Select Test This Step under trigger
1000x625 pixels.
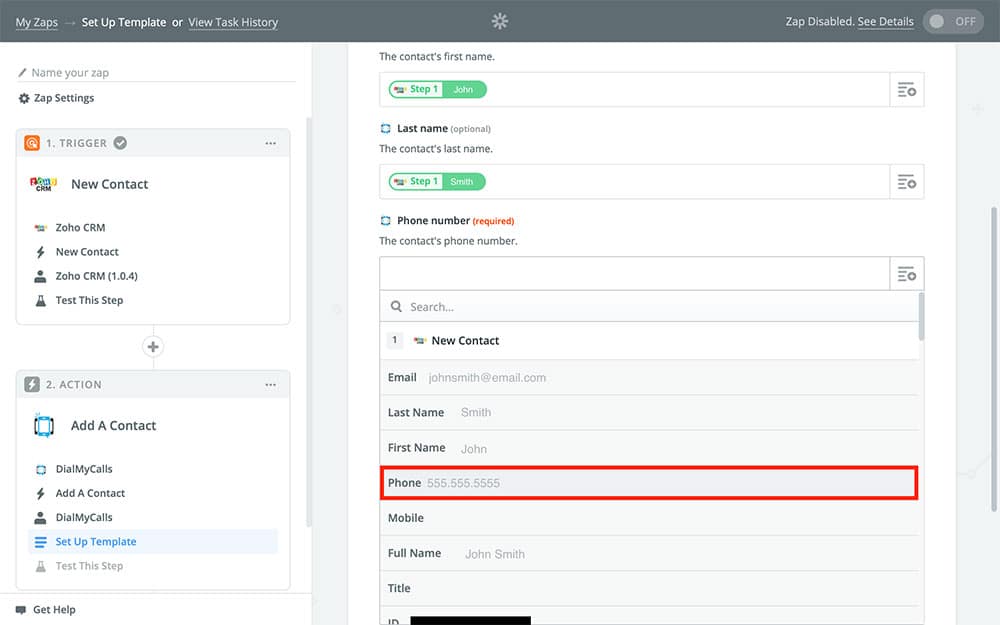pos(89,300)
